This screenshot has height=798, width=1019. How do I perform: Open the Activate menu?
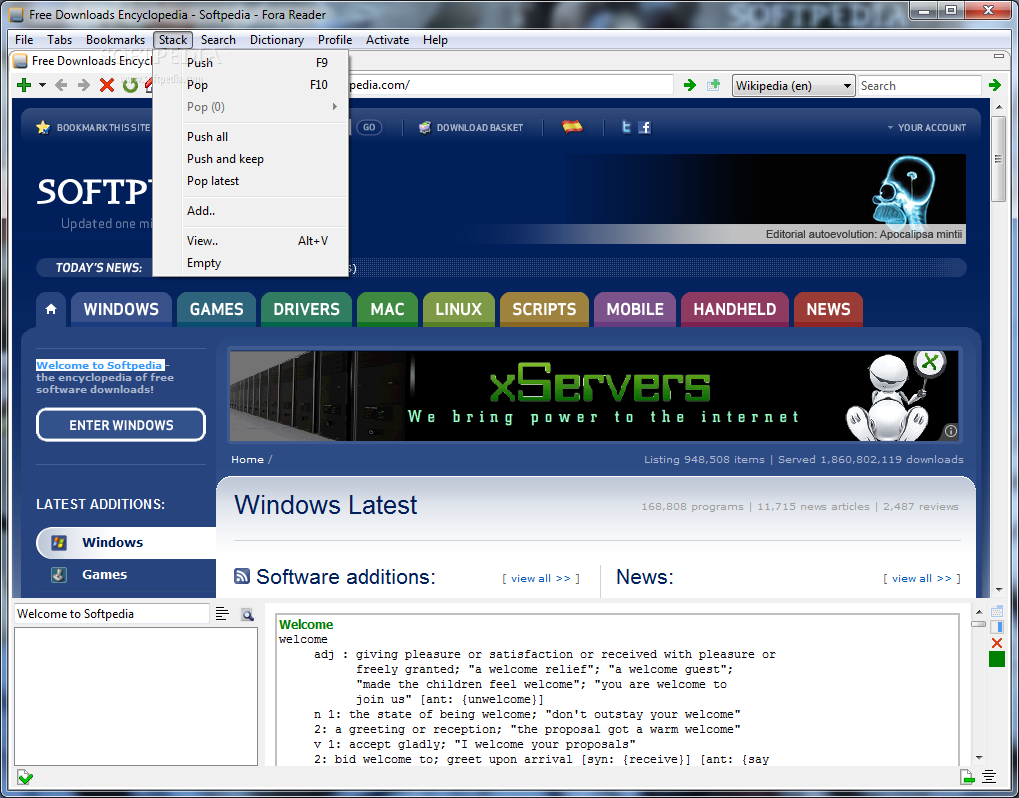387,40
